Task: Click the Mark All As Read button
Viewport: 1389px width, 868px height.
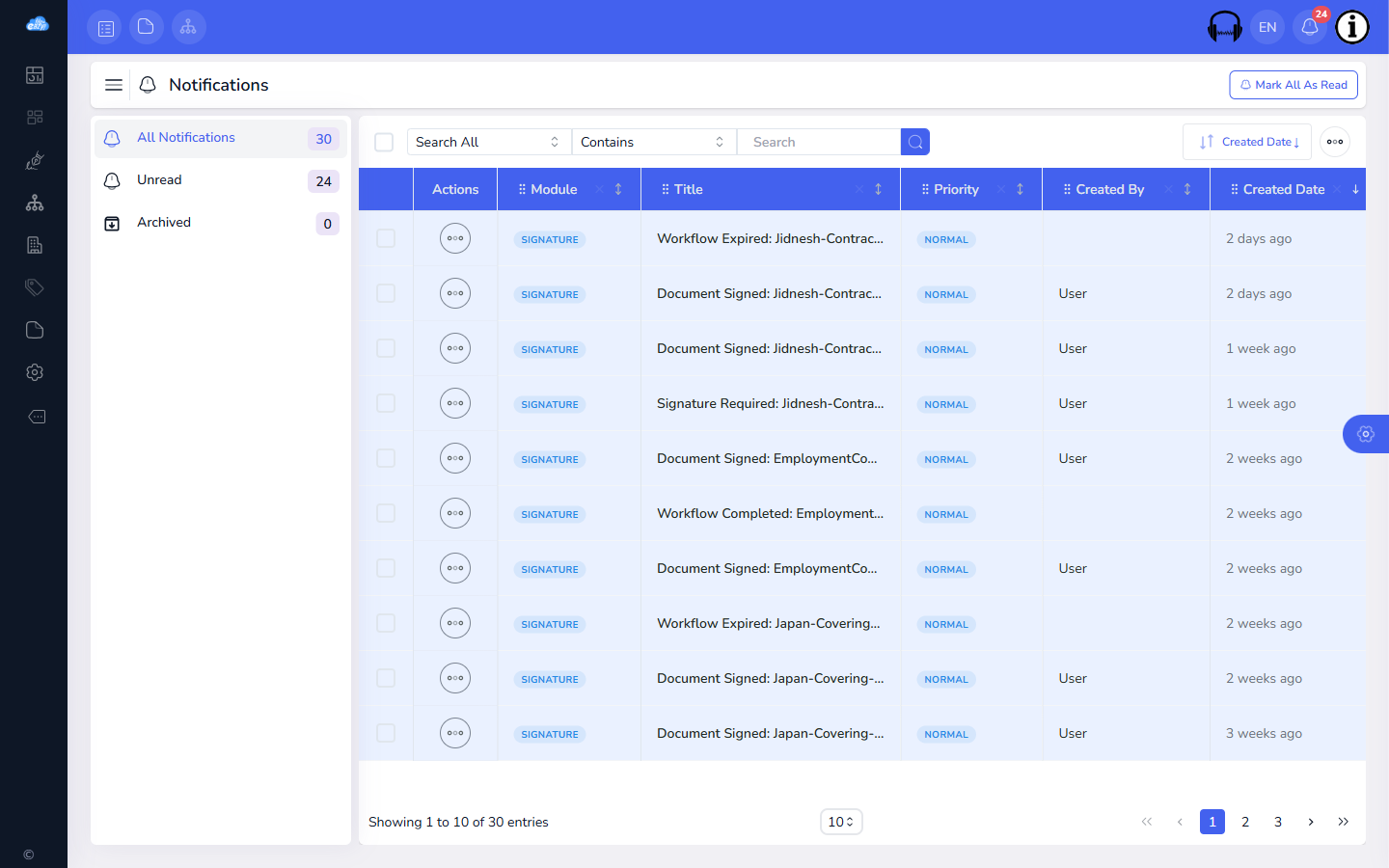Action: coord(1294,85)
